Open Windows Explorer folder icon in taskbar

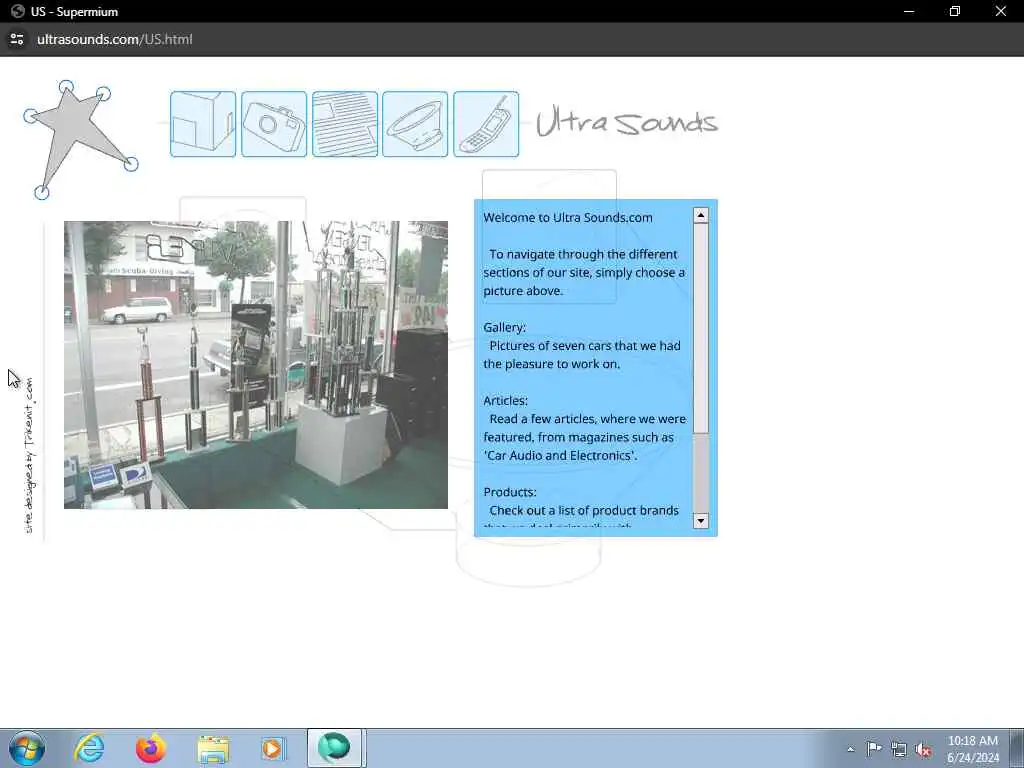tap(213, 748)
